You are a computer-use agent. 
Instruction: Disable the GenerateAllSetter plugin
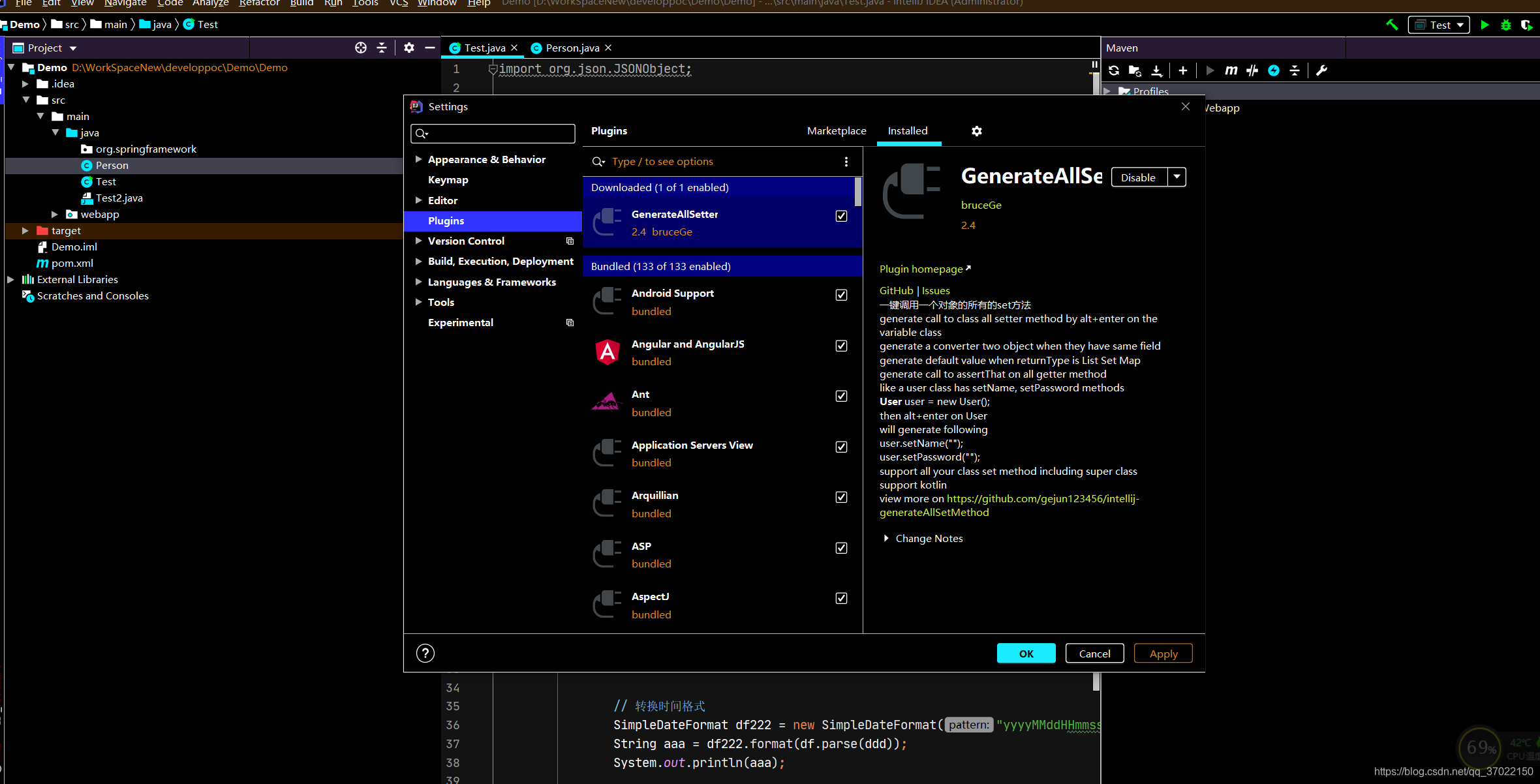pyautogui.click(x=1139, y=177)
